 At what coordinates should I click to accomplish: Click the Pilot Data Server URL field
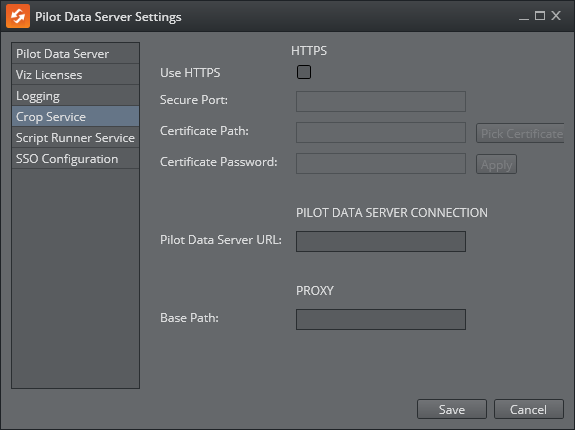click(x=381, y=241)
